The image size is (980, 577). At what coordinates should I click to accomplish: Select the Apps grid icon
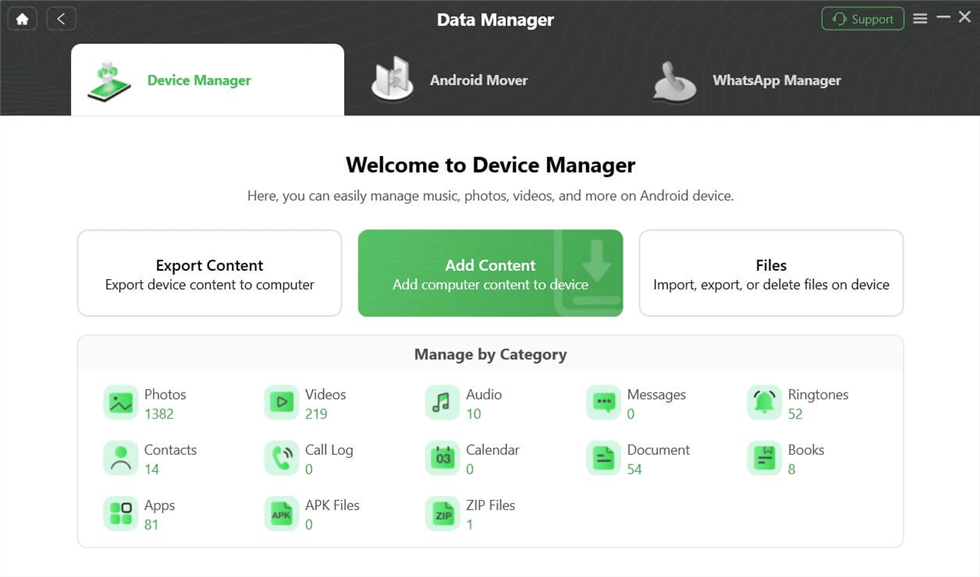tap(121, 513)
